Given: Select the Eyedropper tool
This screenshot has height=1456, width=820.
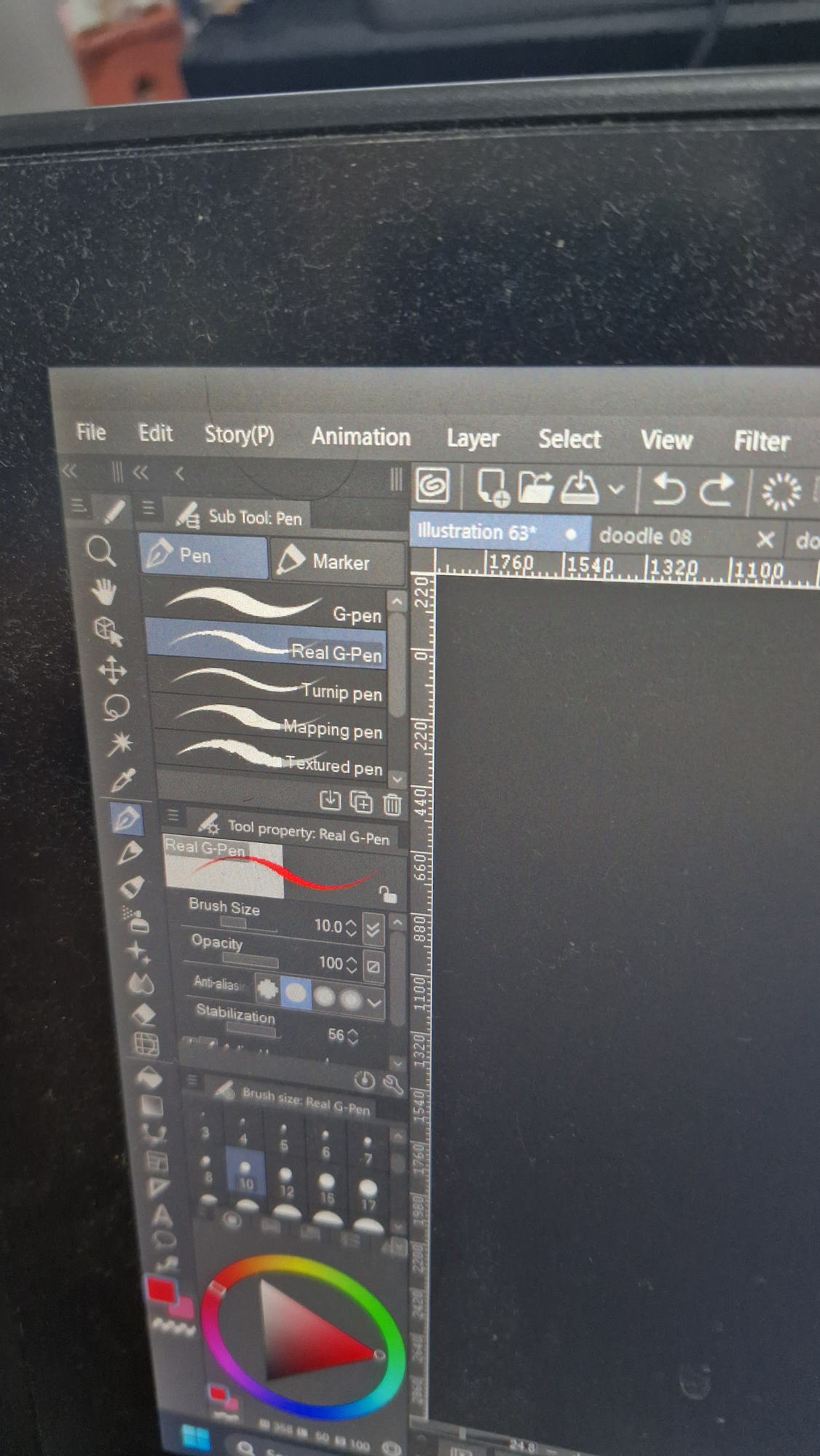Looking at the screenshot, I should pyautogui.click(x=122, y=780).
